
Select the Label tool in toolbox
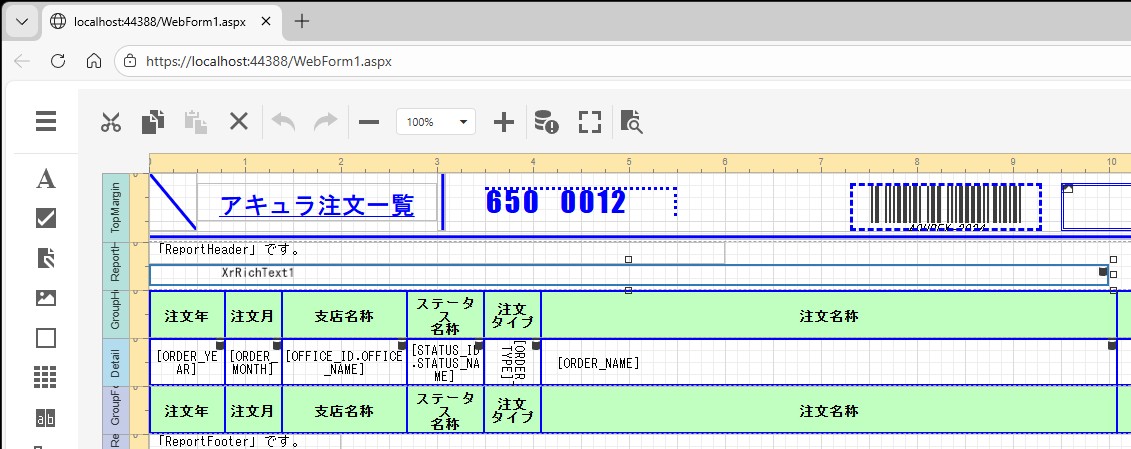(x=46, y=179)
